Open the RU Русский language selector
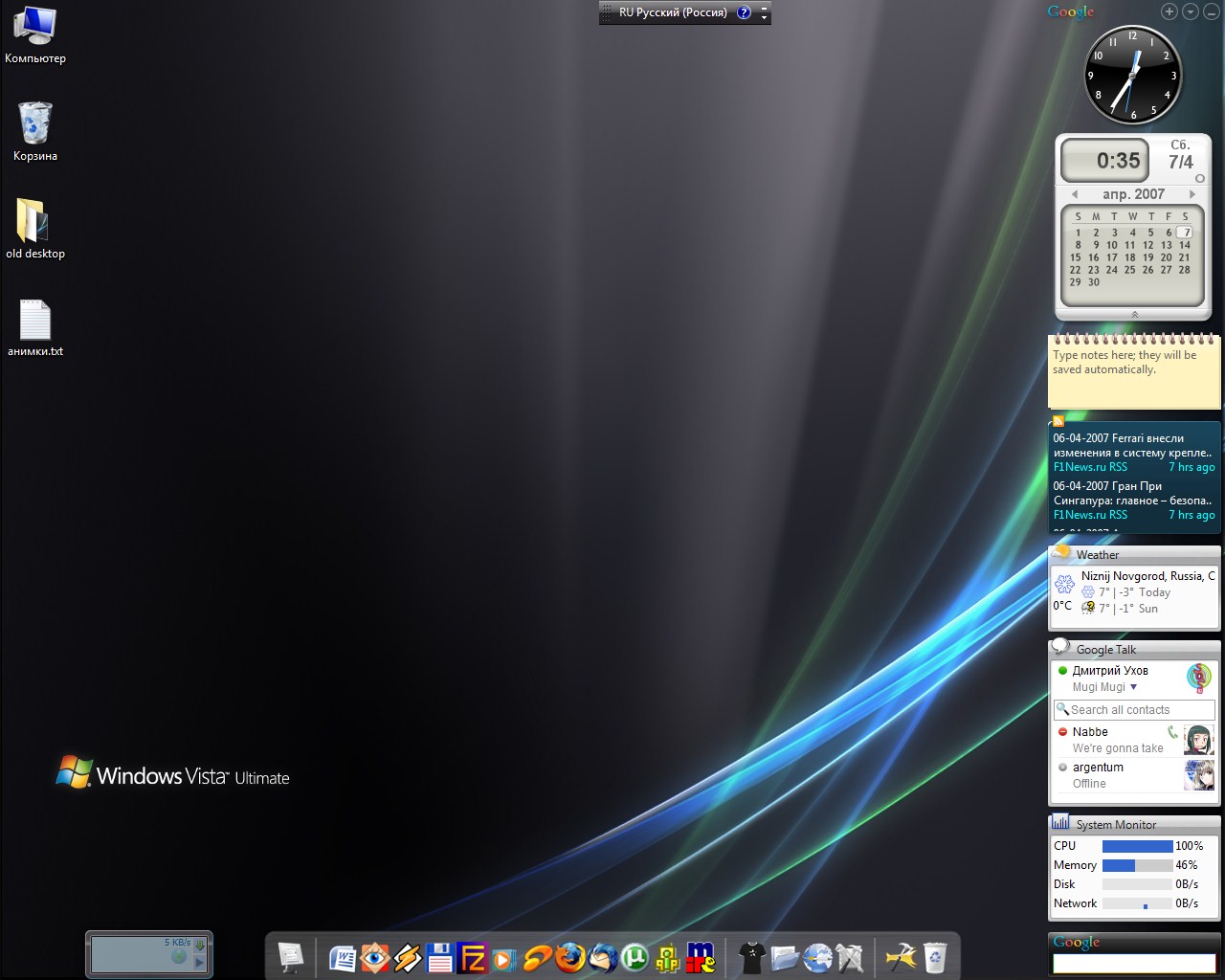The image size is (1225, 980). pyautogui.click(x=673, y=12)
